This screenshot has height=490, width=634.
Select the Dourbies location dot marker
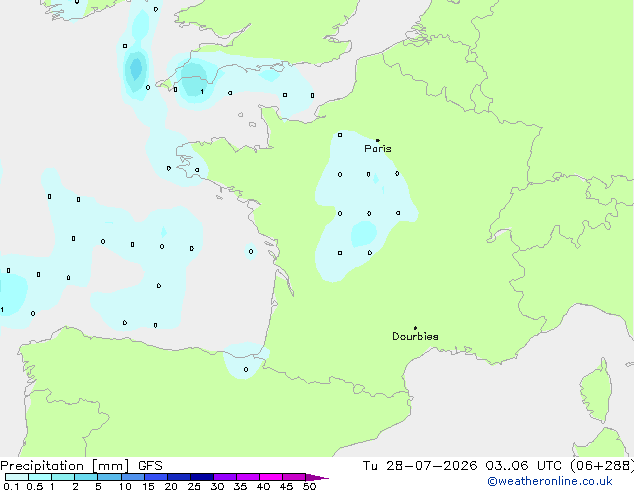click(415, 328)
